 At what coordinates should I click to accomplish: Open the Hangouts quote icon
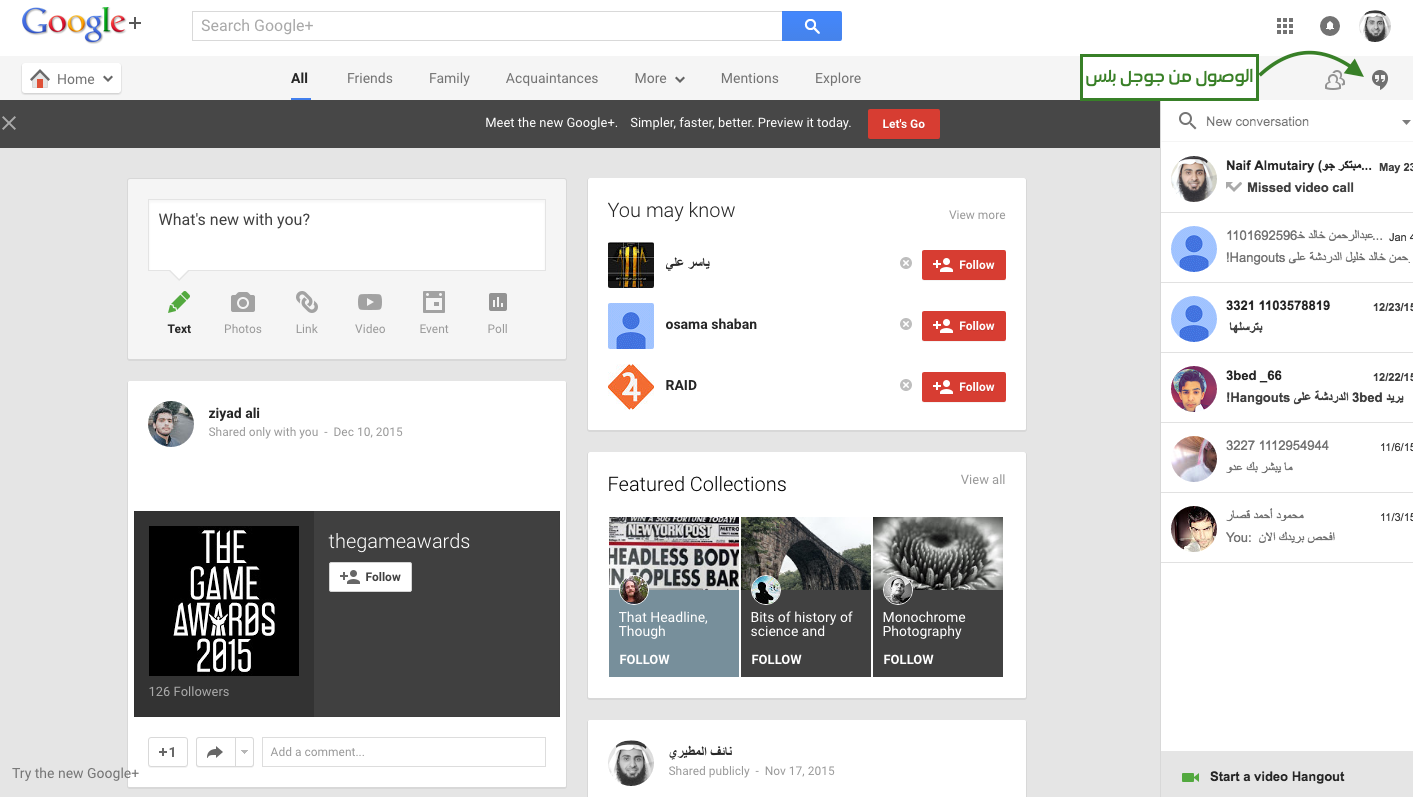(x=1380, y=79)
